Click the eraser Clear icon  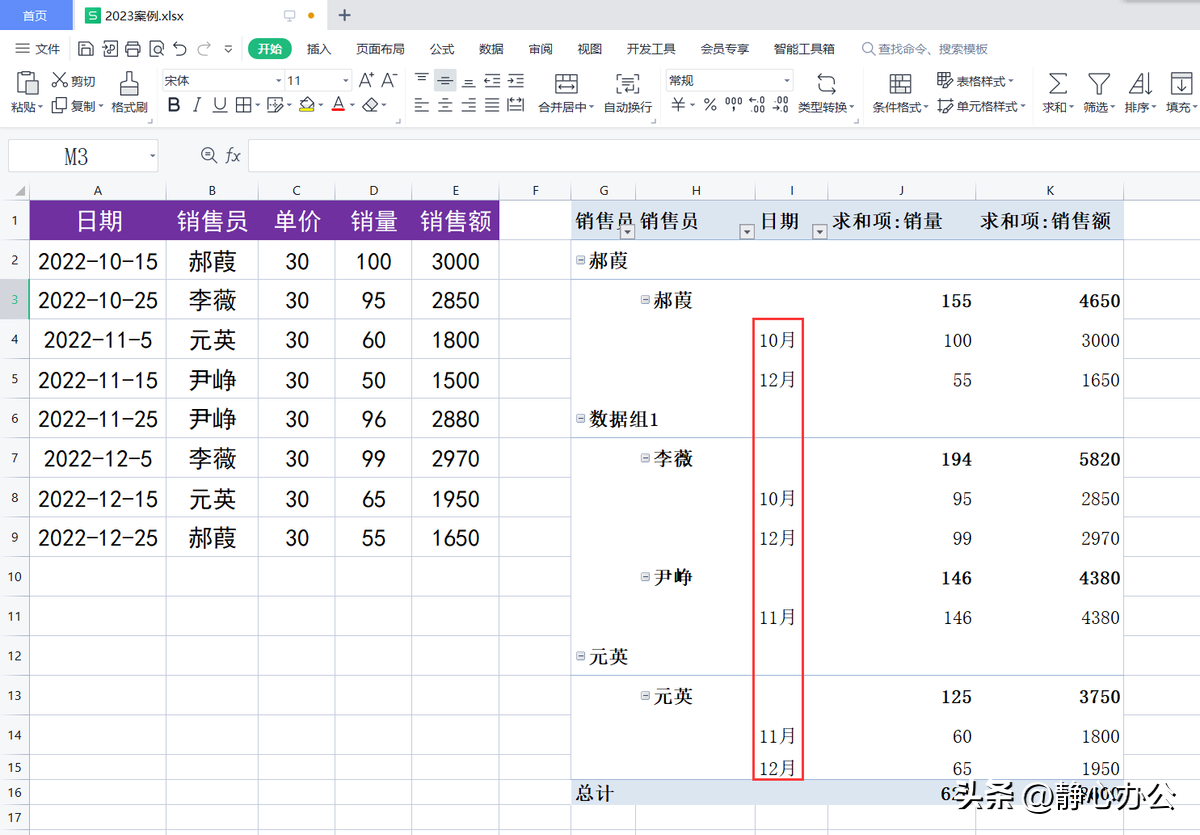point(370,105)
